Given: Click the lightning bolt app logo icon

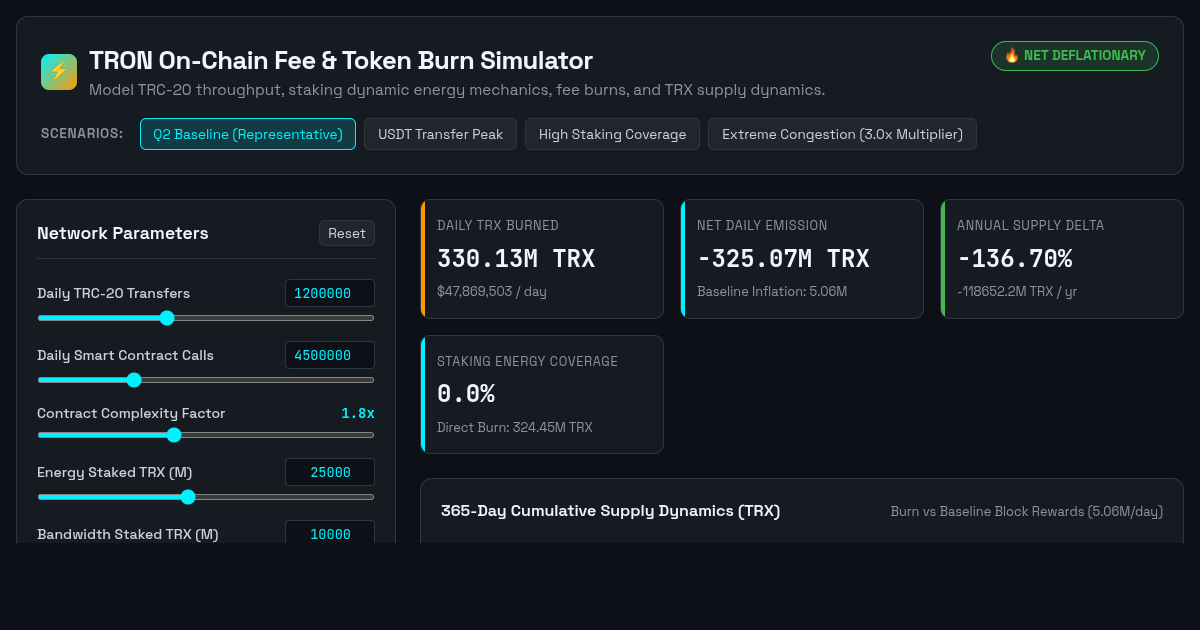Looking at the screenshot, I should click(59, 72).
